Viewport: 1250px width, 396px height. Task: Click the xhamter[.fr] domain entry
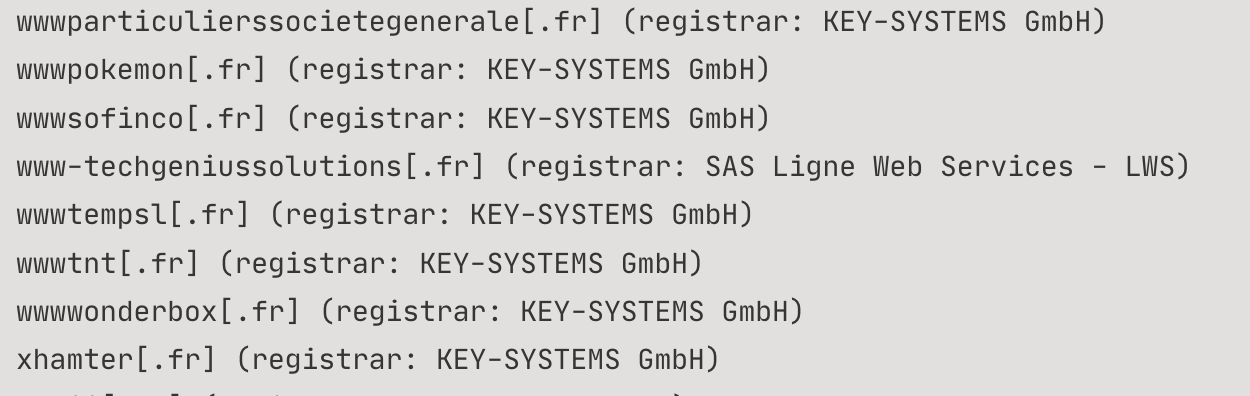click(x=116, y=360)
